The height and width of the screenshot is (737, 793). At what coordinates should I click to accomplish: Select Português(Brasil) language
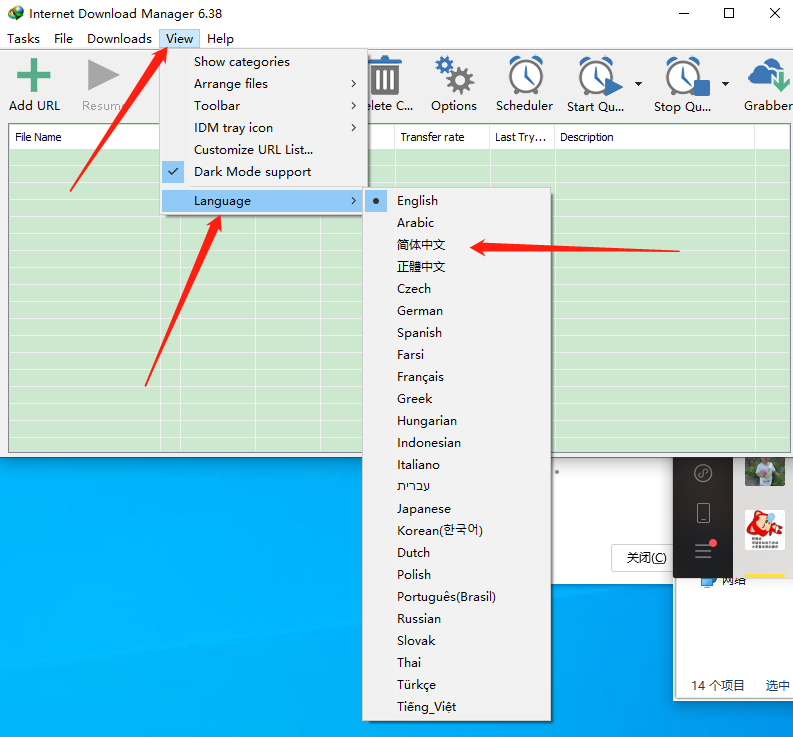click(457, 597)
